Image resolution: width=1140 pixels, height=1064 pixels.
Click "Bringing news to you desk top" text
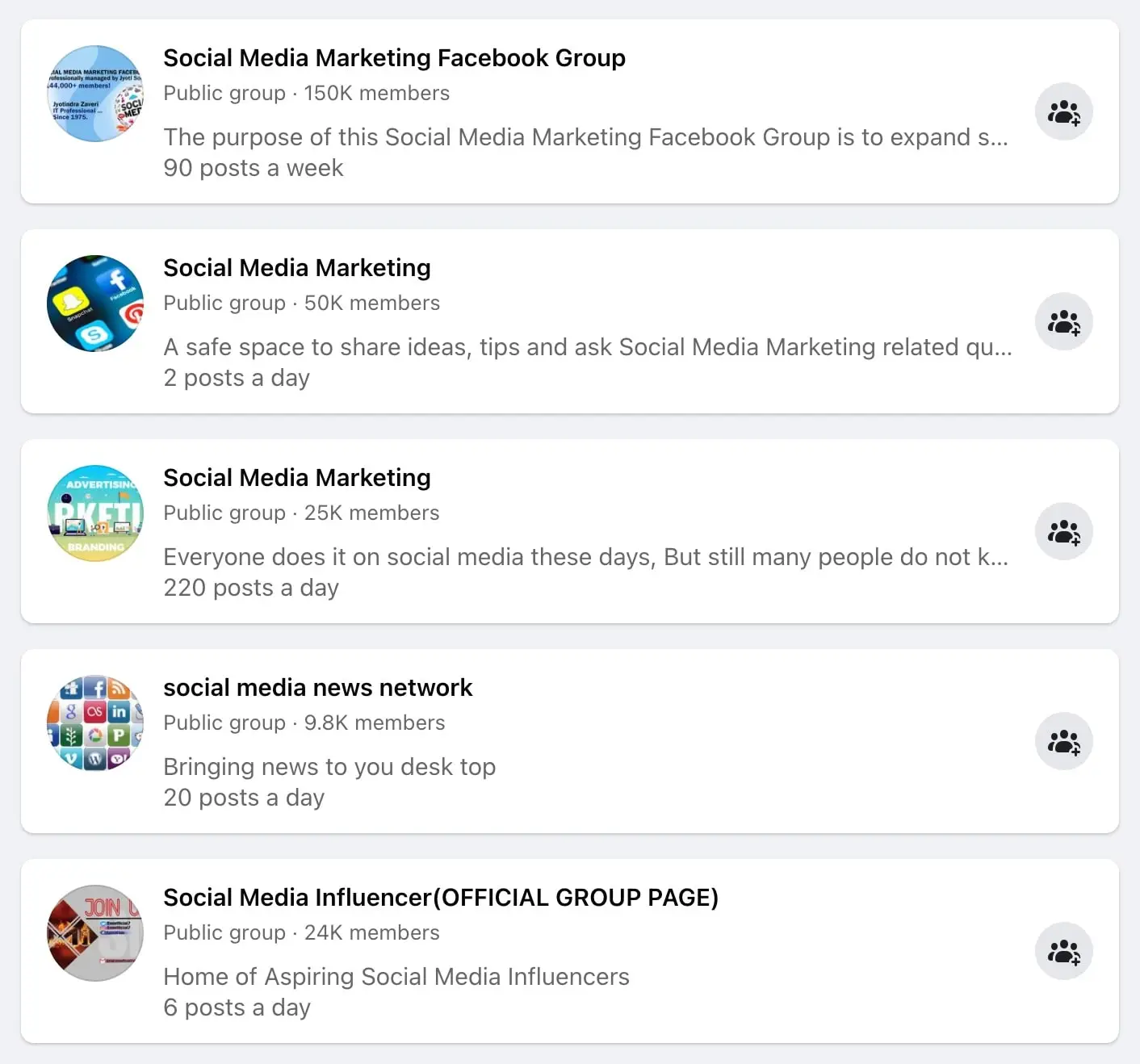click(329, 767)
